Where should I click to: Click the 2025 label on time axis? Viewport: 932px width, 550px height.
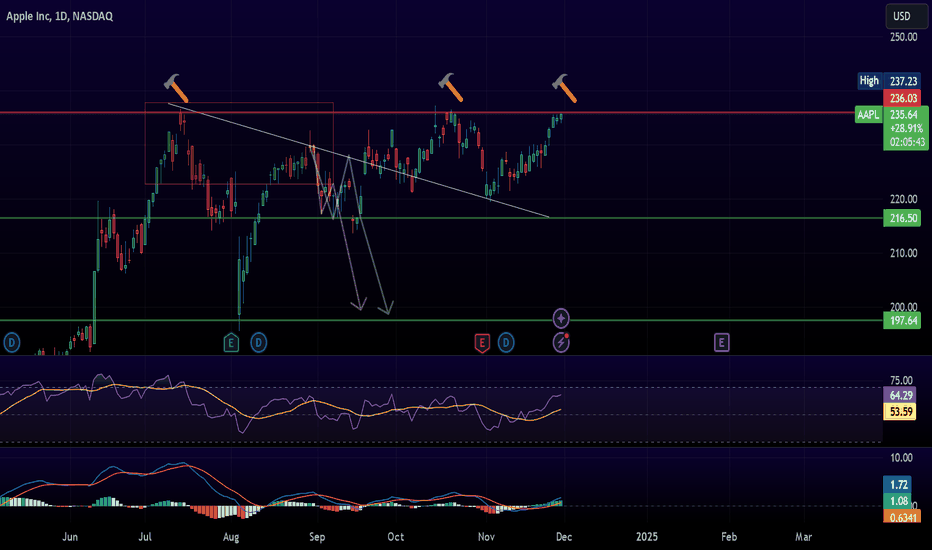(647, 537)
